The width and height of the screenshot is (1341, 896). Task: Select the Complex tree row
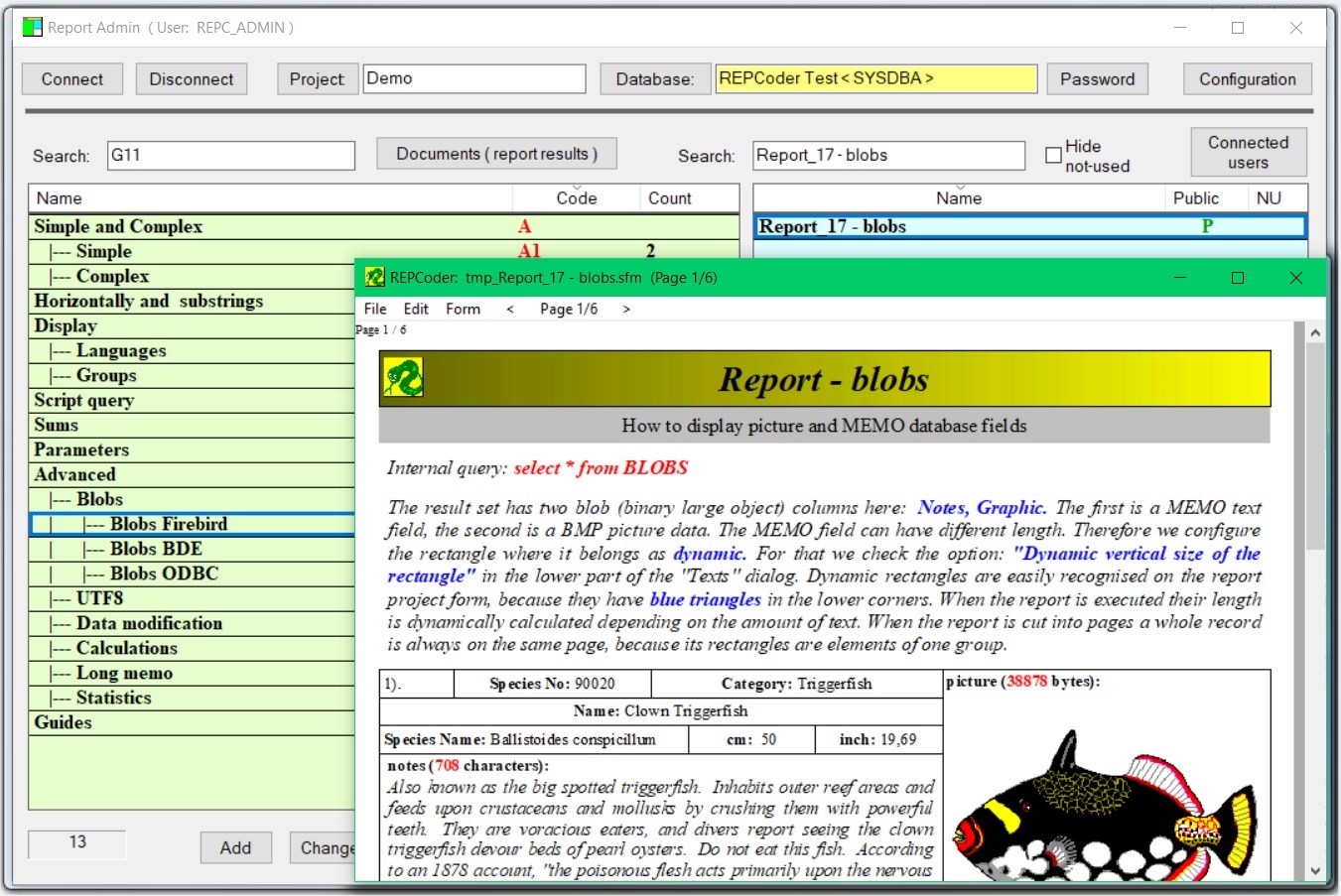pyautogui.click(x=192, y=276)
